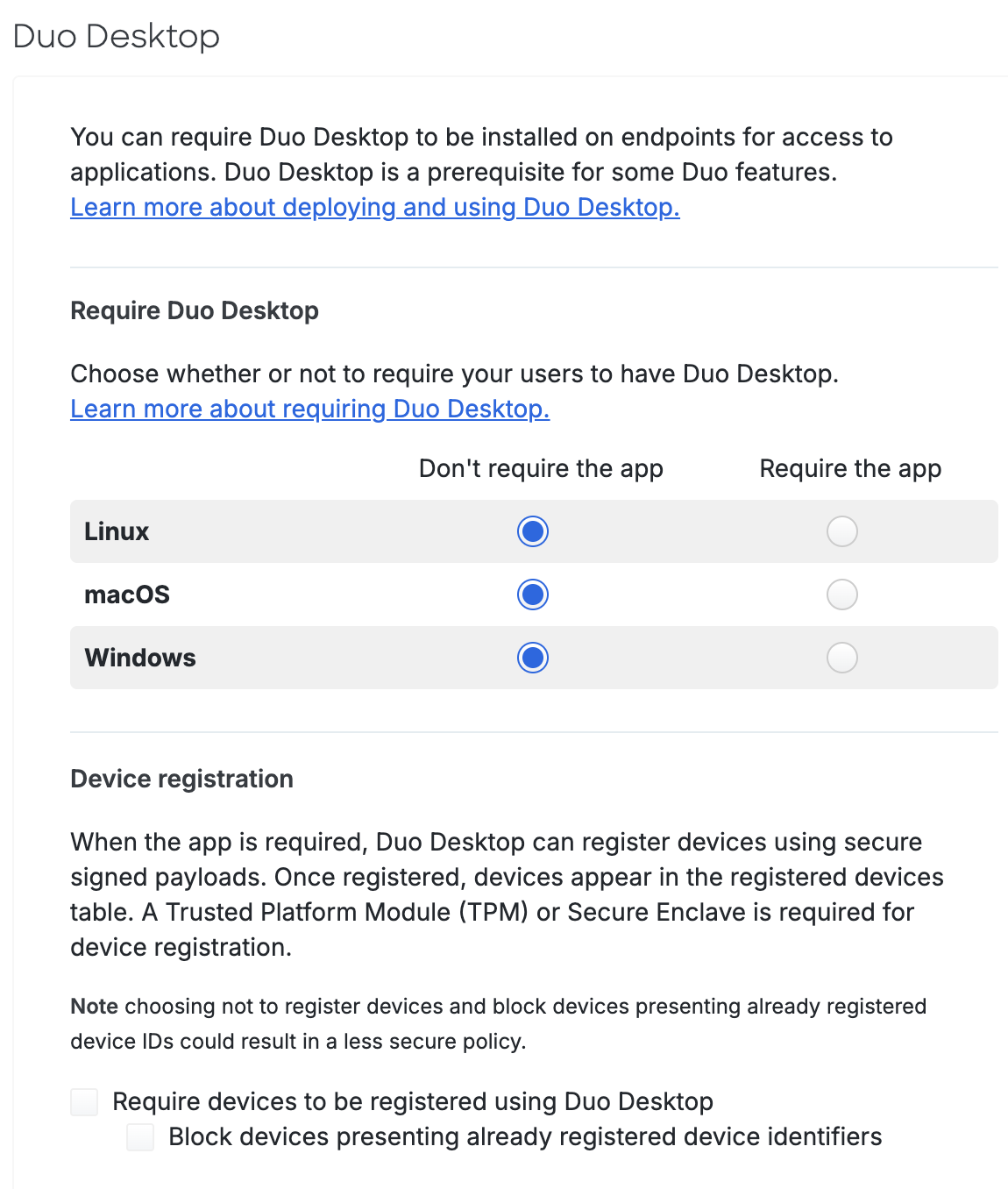Check "Block devices presenting already registered device identifiers"

140,1137
